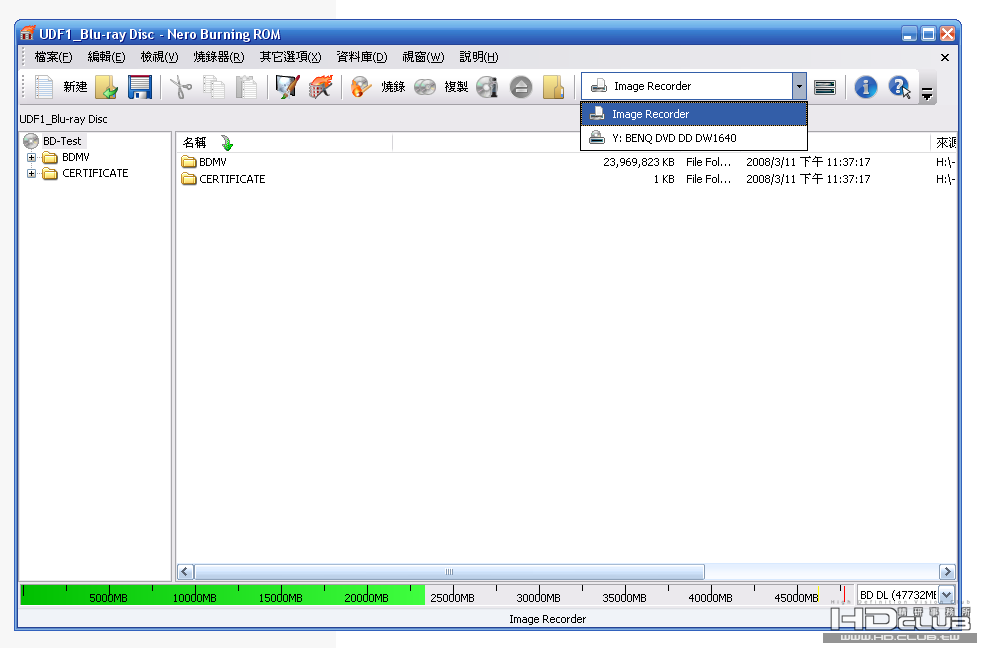Click the Copy toolbar icon
Image resolution: width=982 pixels, height=648 pixels.
214,87
